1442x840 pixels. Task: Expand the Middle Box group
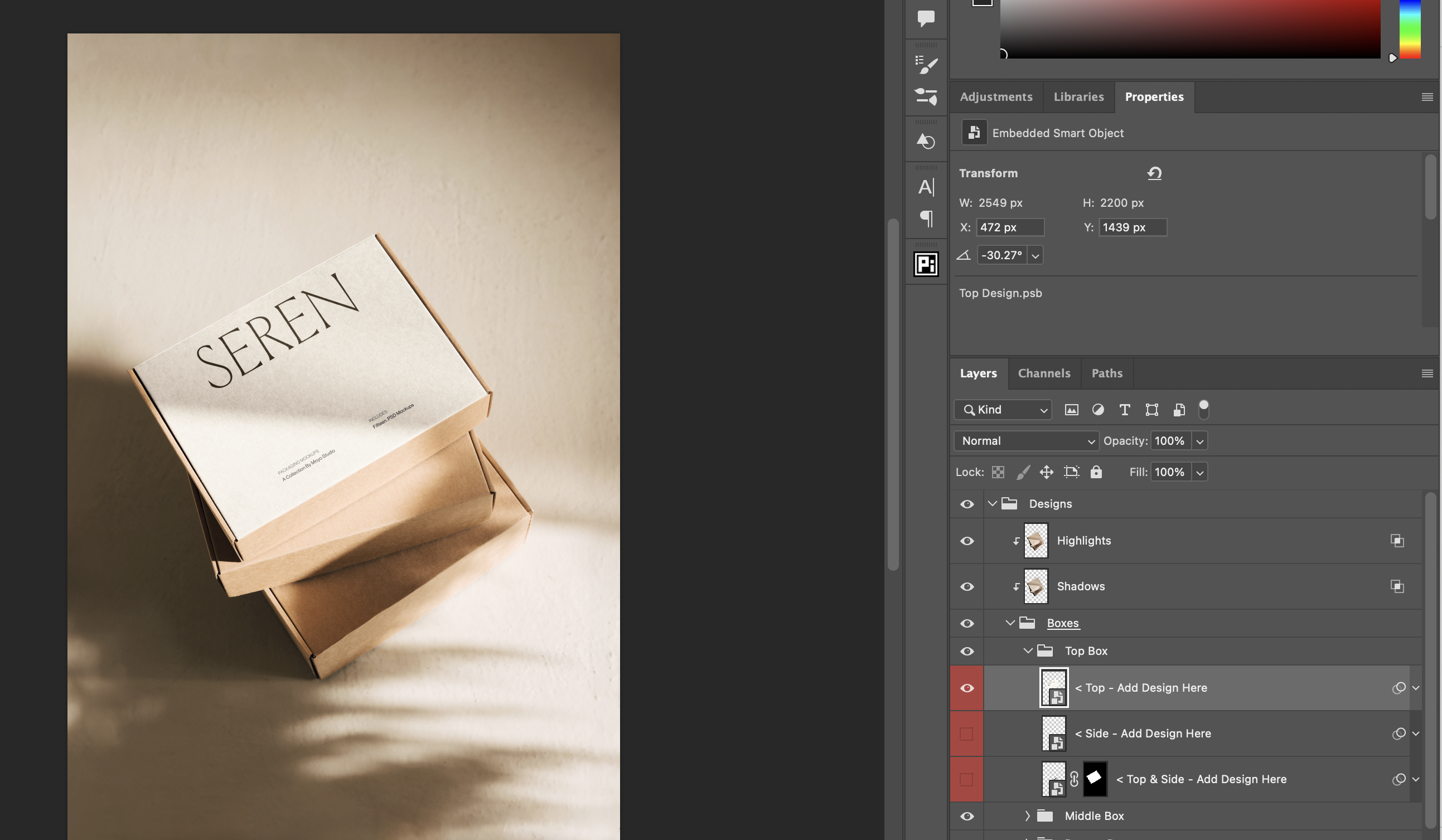1027,816
